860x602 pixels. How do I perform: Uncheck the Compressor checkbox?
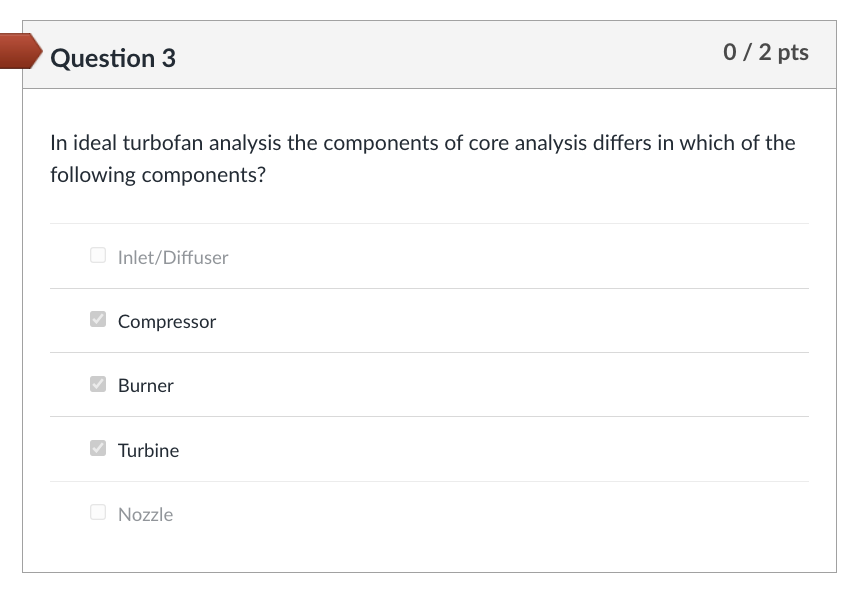click(98, 320)
